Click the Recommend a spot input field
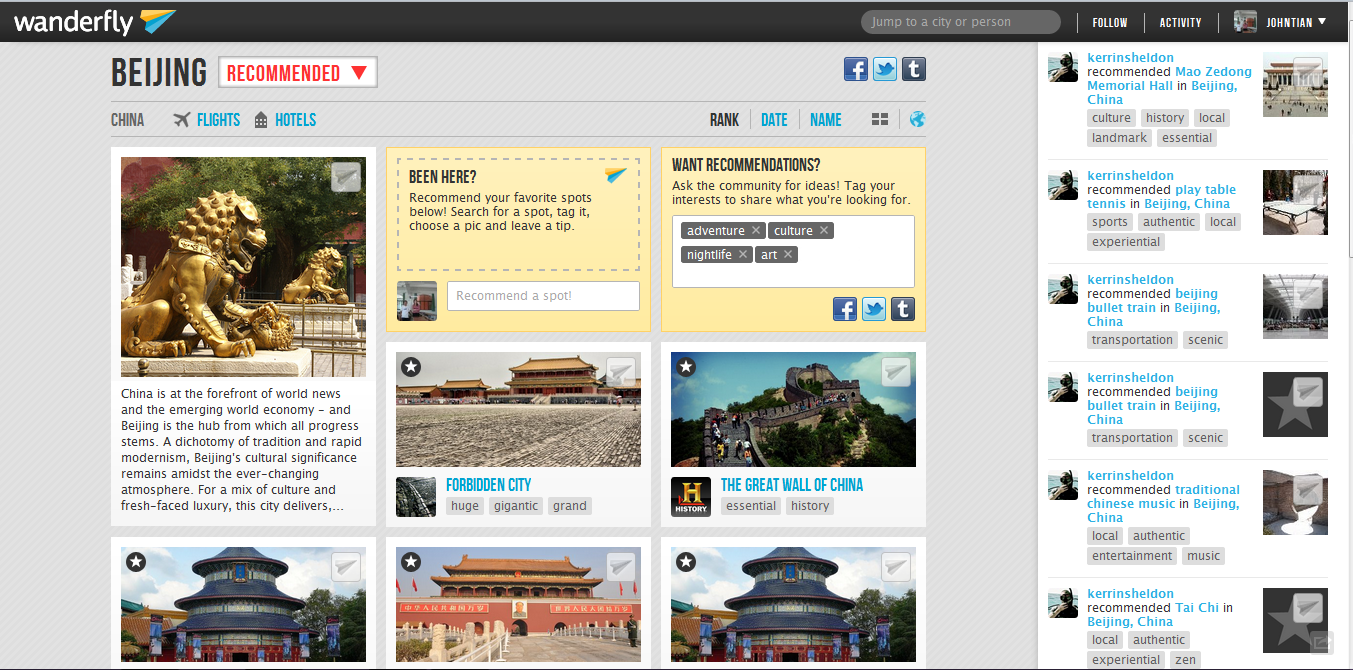 point(543,296)
